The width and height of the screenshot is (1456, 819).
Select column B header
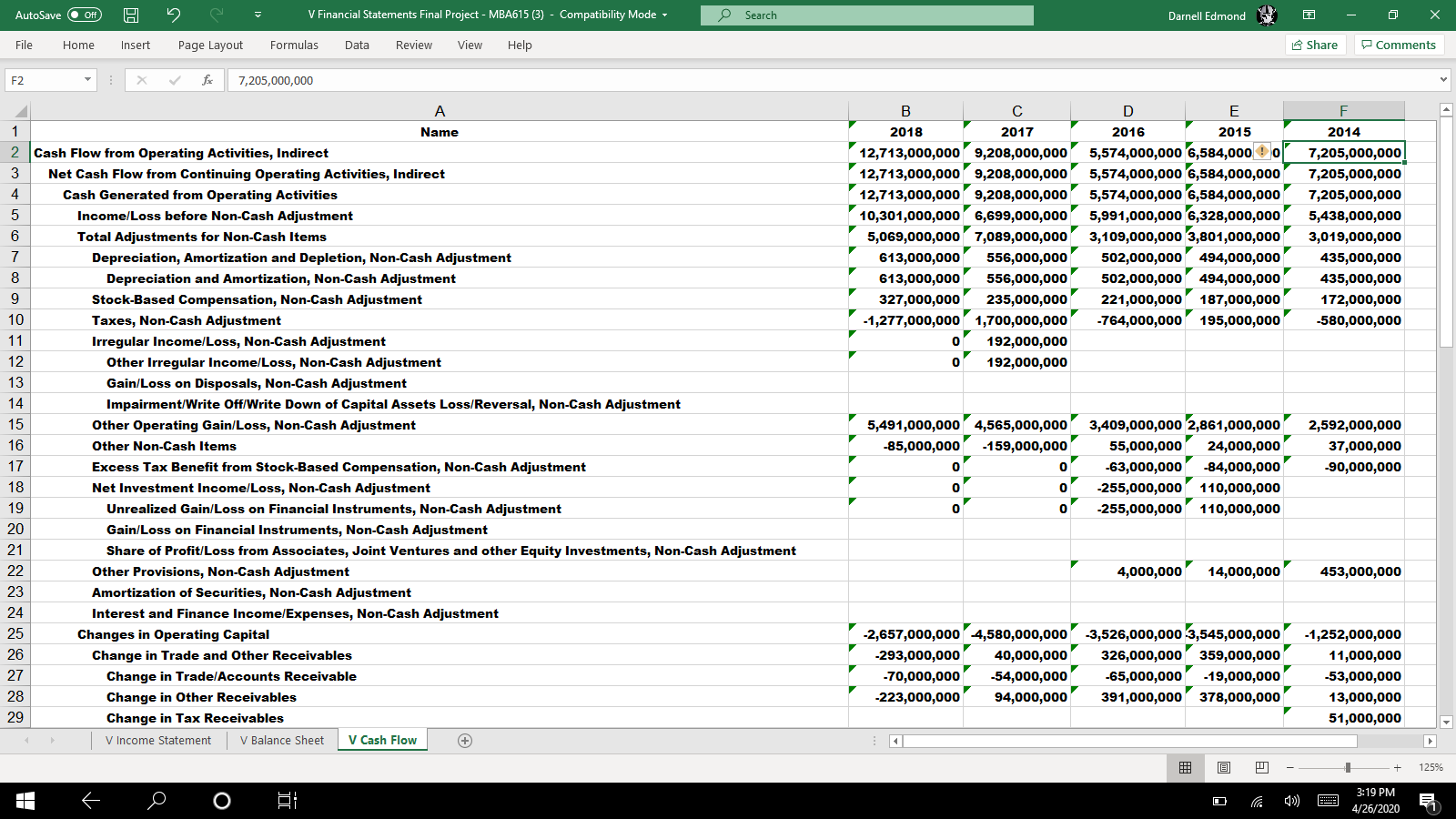coord(905,111)
